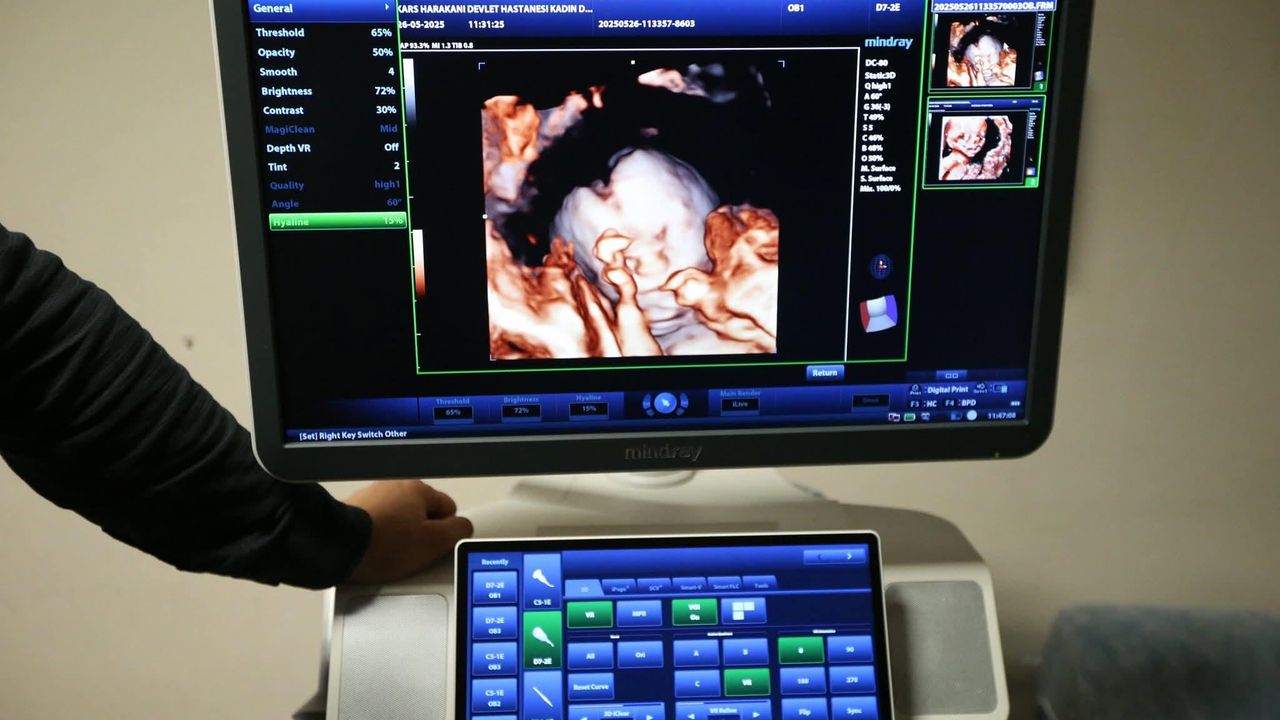
Task: Open the quad layout display icon
Action: [x=743, y=610]
